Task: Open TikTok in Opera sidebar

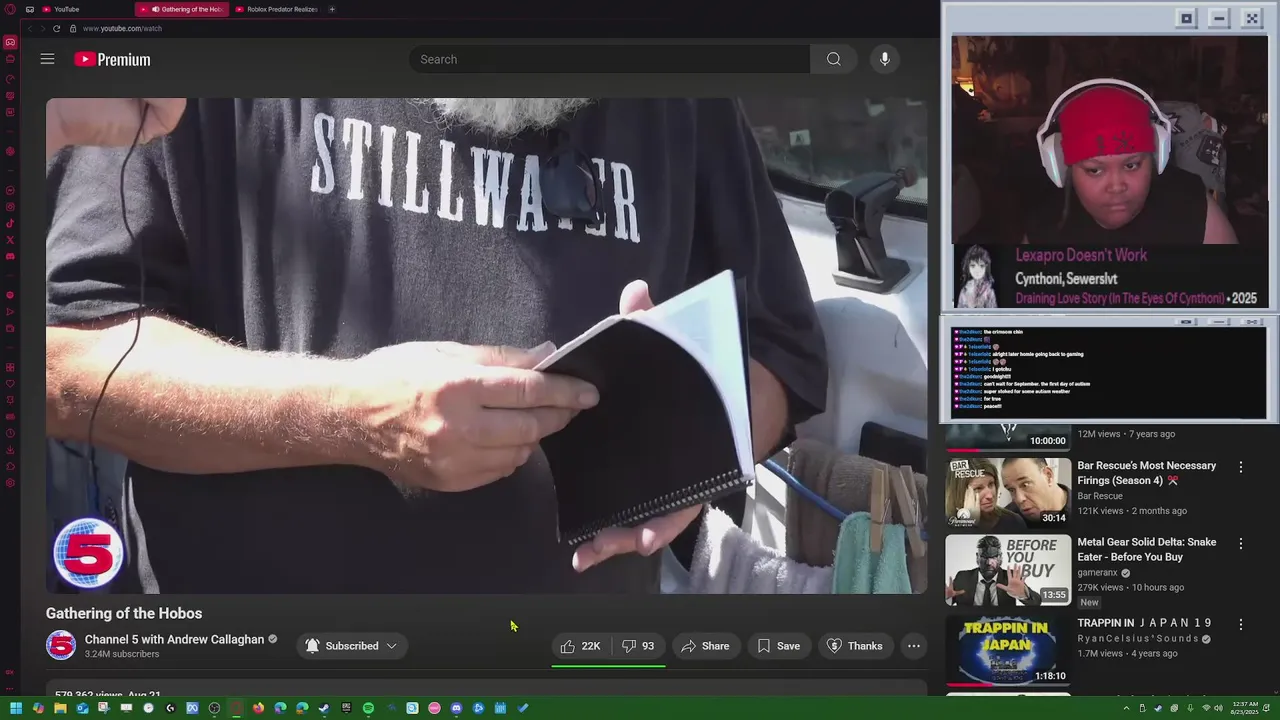Action: (x=10, y=223)
